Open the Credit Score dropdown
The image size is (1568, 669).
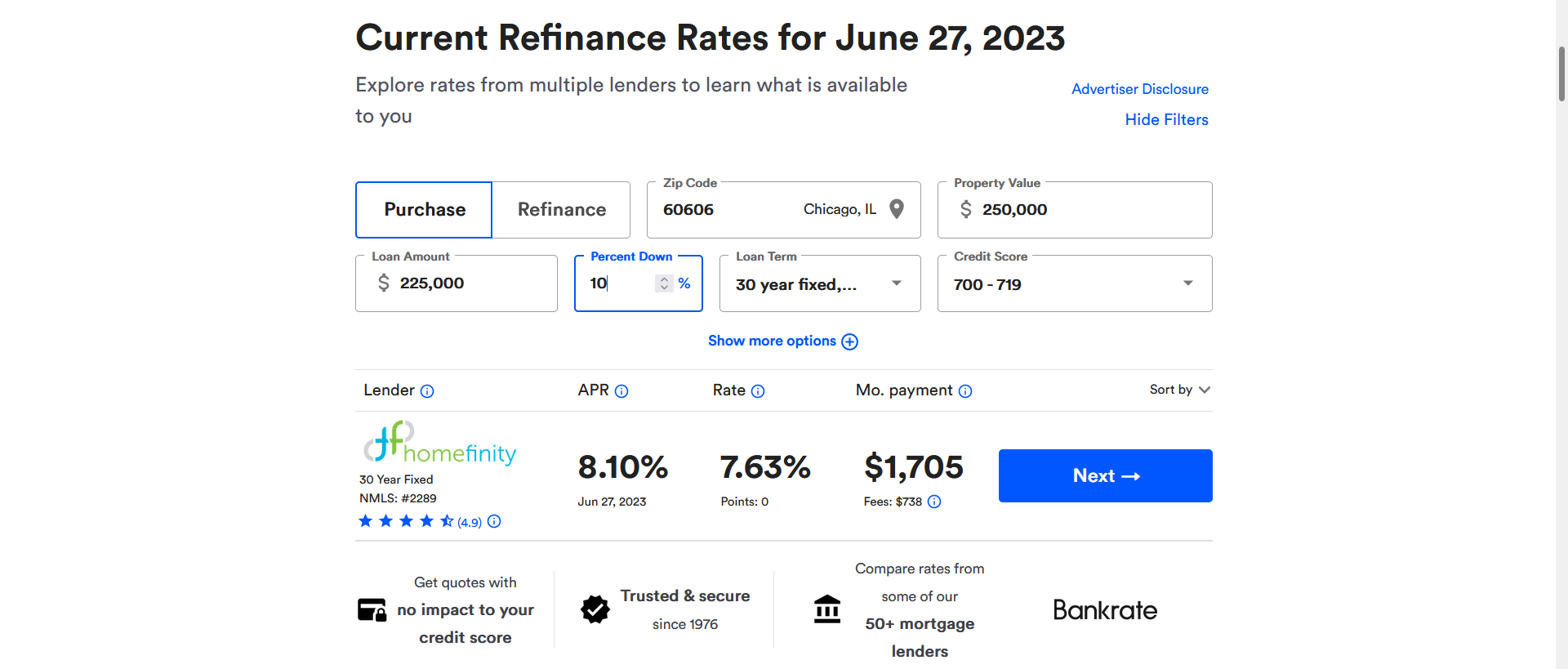[x=1075, y=283]
